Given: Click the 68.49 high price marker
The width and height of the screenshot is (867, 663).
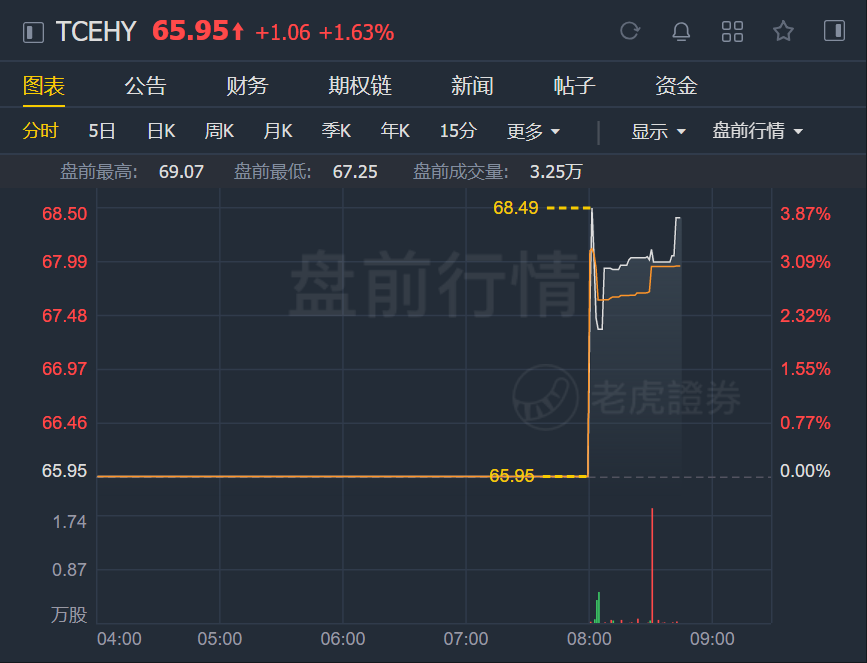Looking at the screenshot, I should click(x=515, y=208).
